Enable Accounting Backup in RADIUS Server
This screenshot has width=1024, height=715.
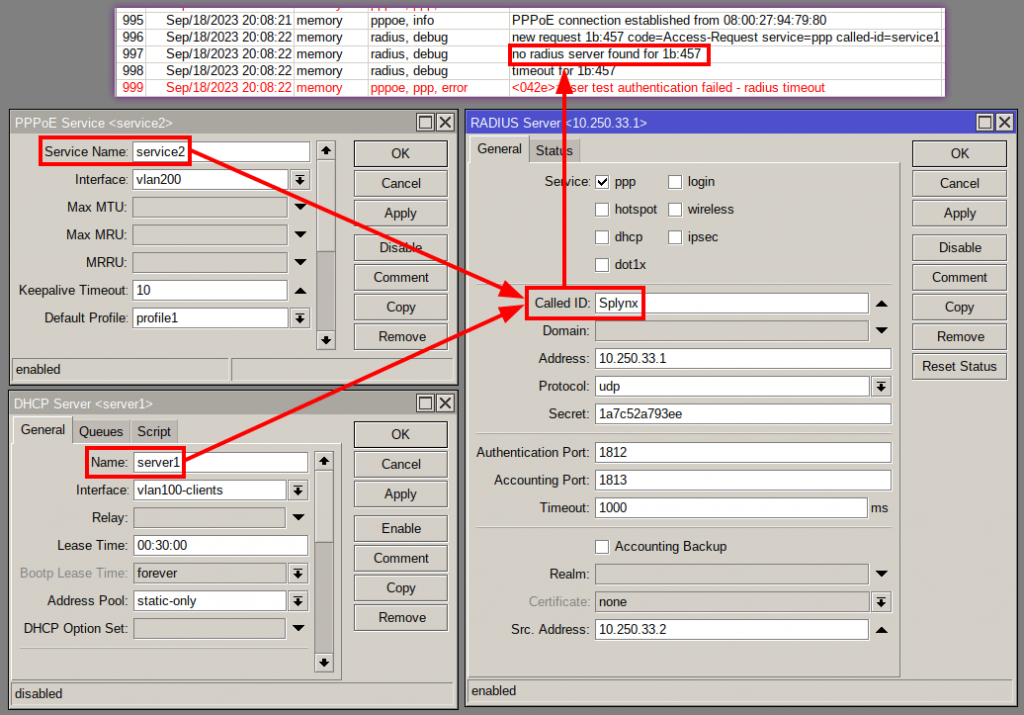point(601,546)
